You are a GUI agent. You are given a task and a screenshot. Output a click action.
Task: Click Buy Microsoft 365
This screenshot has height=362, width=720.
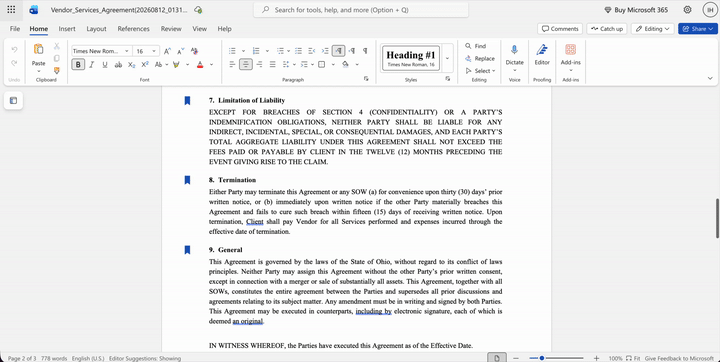(636, 10)
